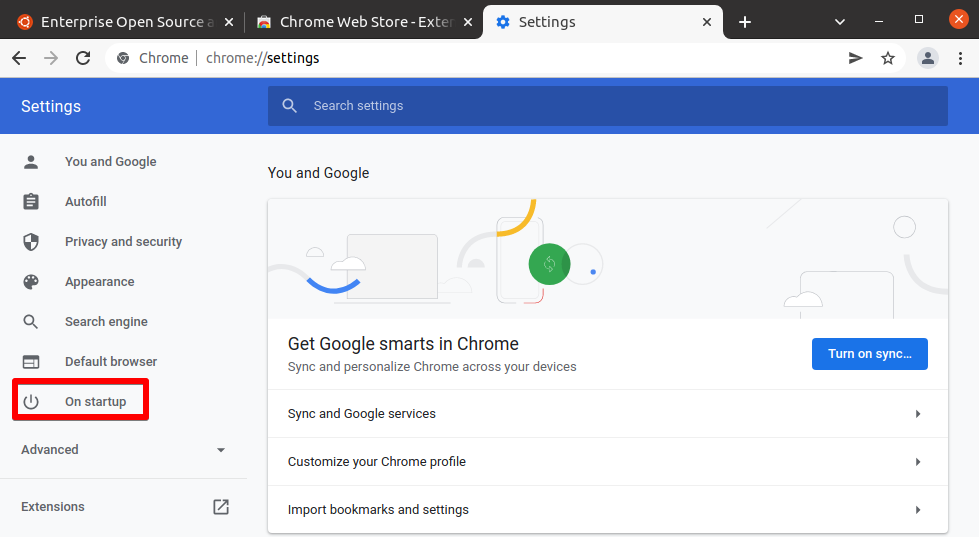Click the send/share arrow icon in address bar
The image size is (979, 537).
[855, 58]
